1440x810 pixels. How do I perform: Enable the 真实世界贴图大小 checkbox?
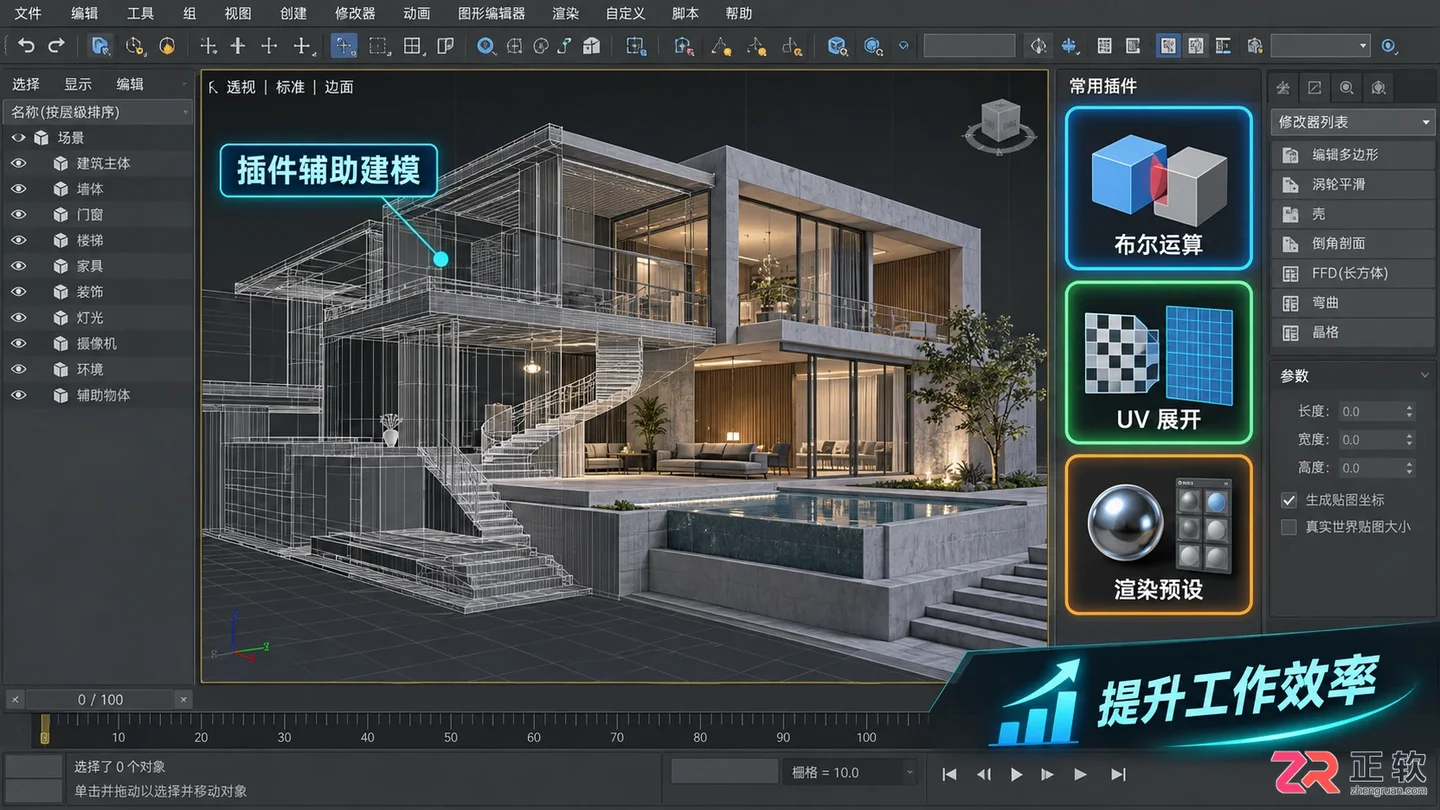tap(1289, 526)
